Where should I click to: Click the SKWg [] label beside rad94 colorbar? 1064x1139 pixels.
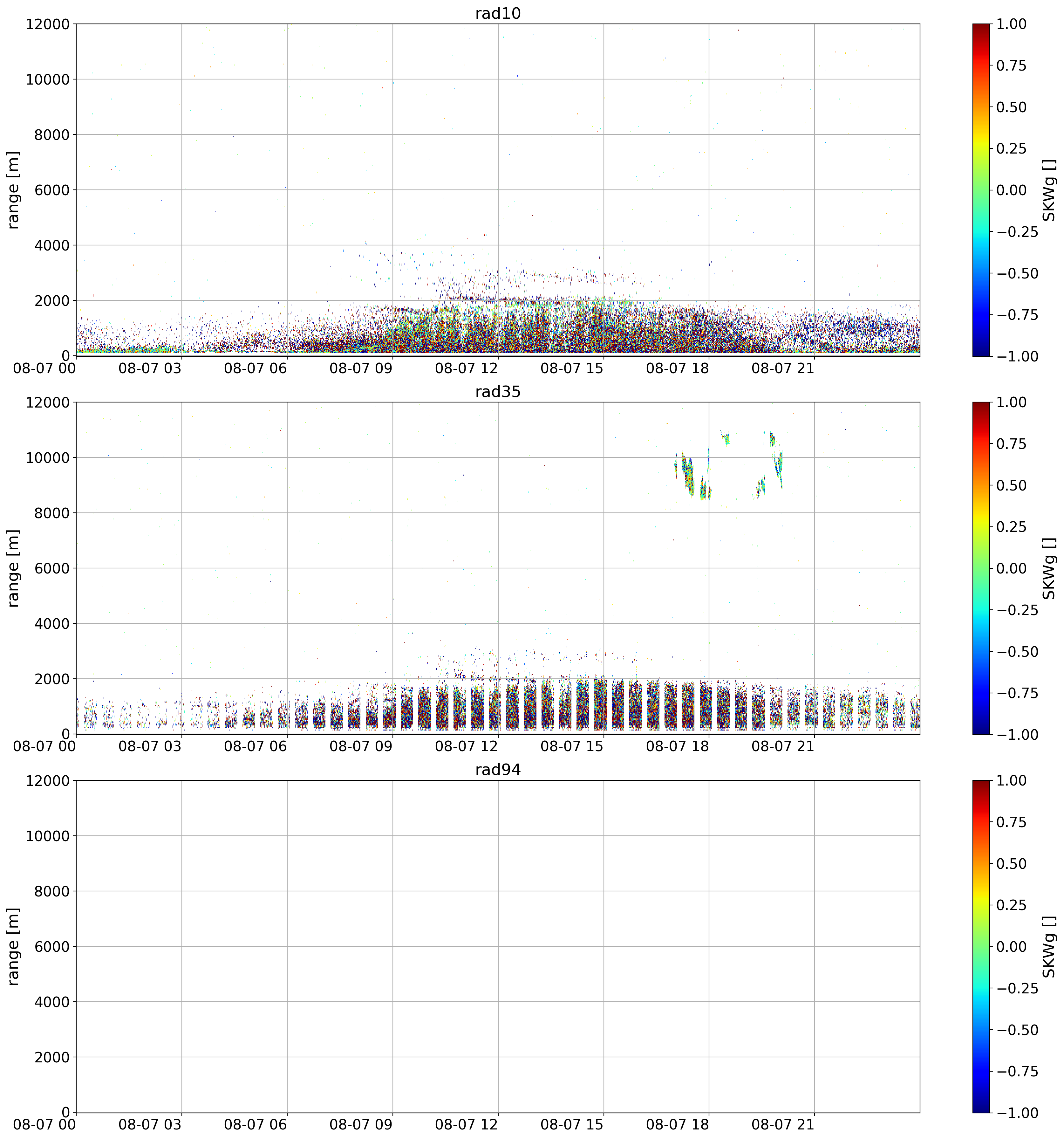pyautogui.click(x=1048, y=946)
